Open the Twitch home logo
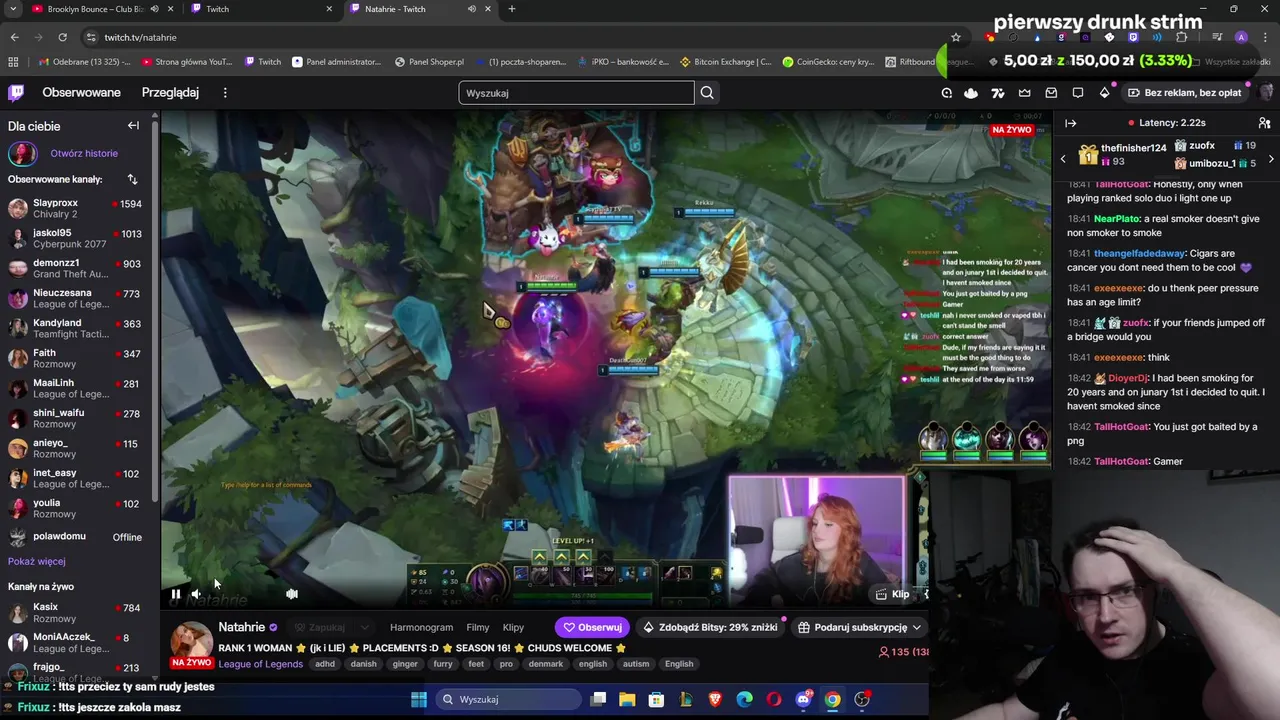 point(16,93)
